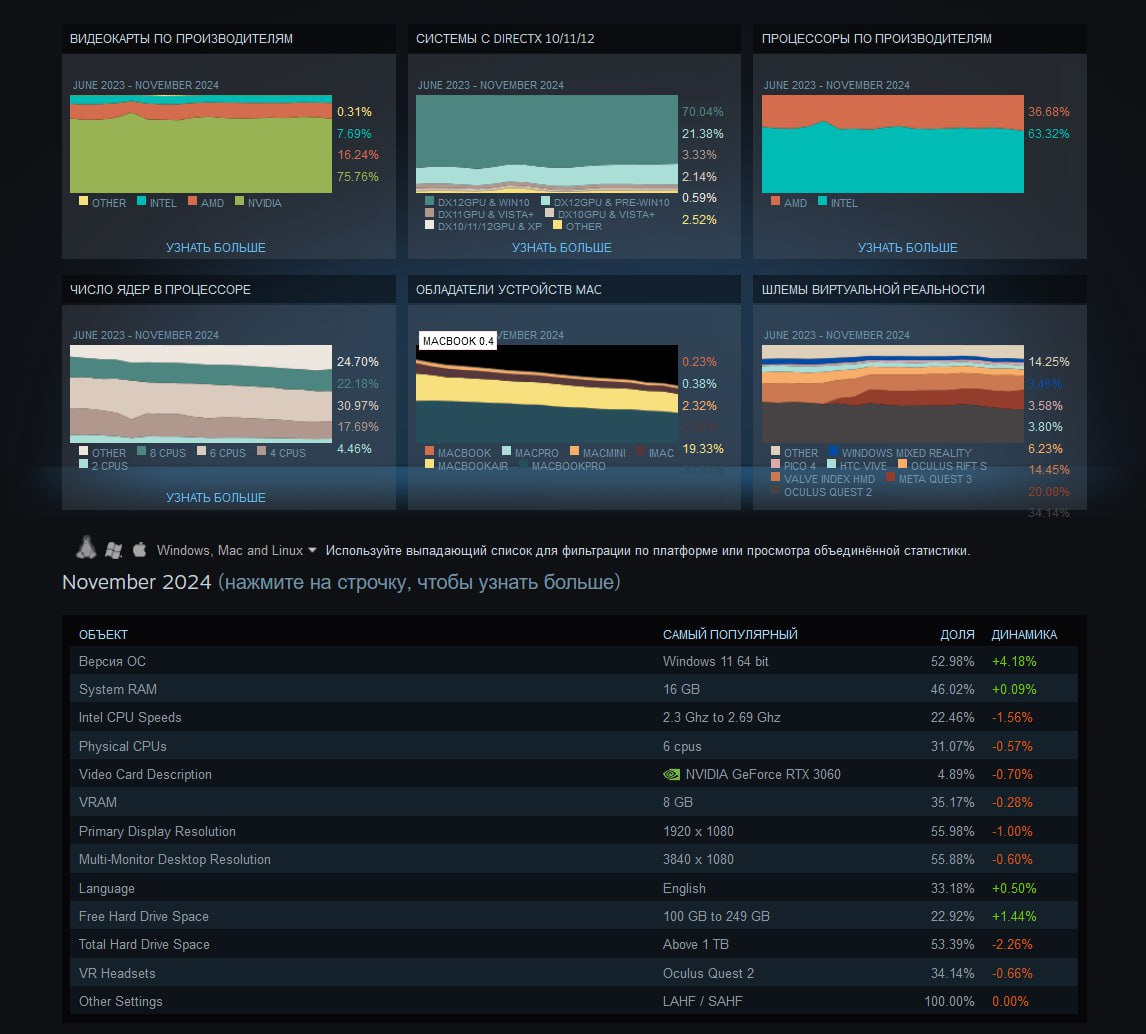Viewport: 1146px width, 1034px height.
Task: Expand the Multi-Monitor Desktop Resolution row
Action: click(x=574, y=859)
